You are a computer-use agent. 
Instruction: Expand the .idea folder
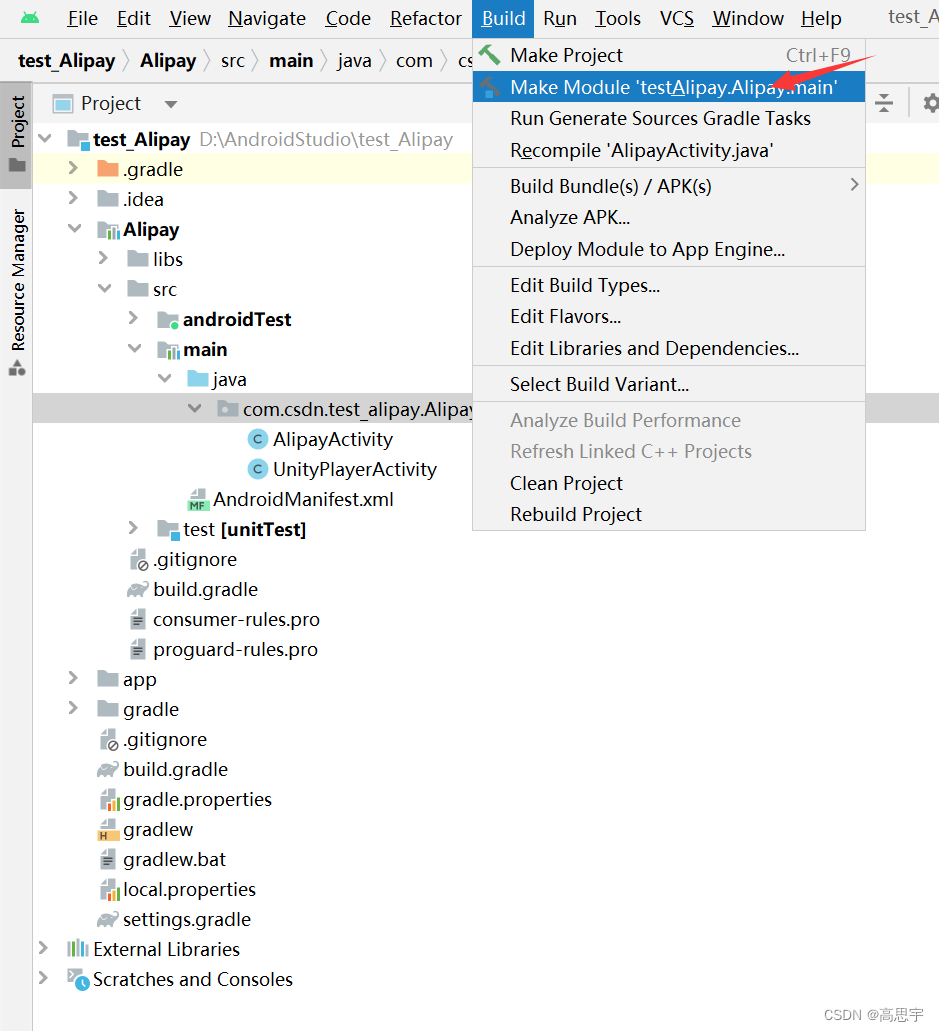[x=74, y=198]
